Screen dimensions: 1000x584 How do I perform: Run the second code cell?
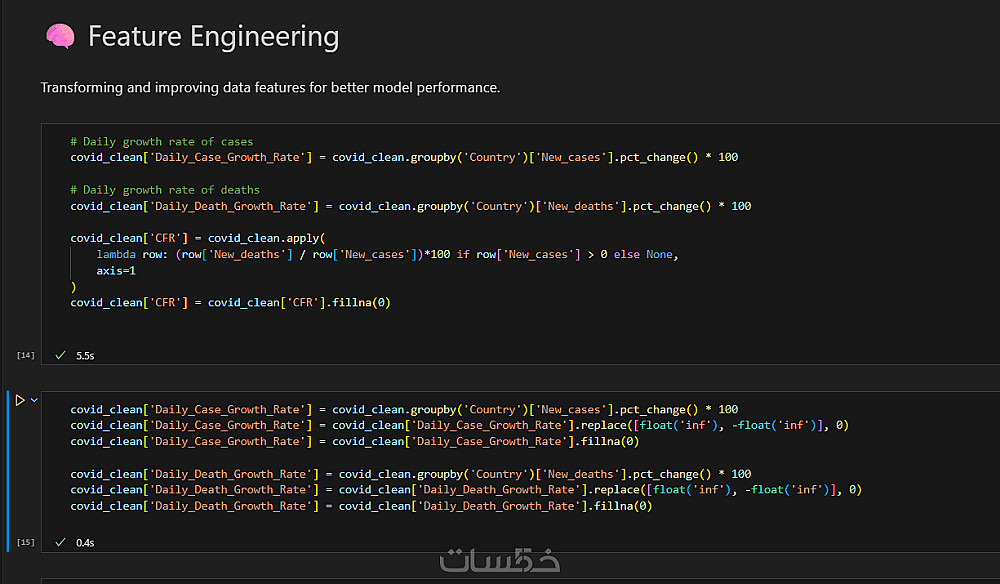[x=19, y=400]
